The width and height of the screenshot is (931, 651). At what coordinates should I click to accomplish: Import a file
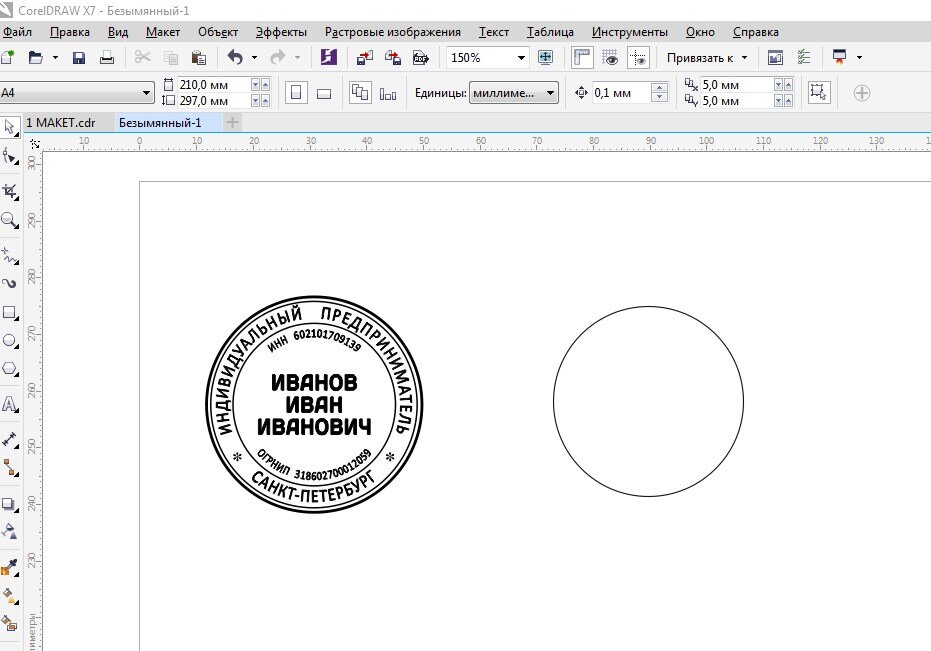pyautogui.click(x=365, y=58)
